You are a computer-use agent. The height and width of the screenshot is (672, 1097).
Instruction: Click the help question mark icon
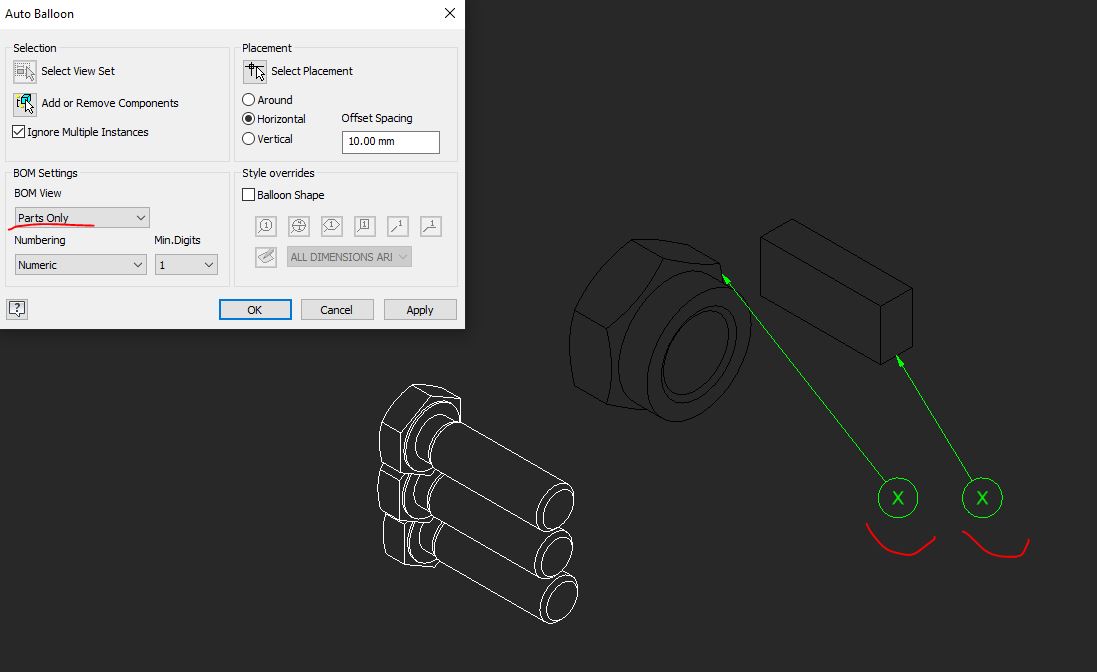click(17, 309)
